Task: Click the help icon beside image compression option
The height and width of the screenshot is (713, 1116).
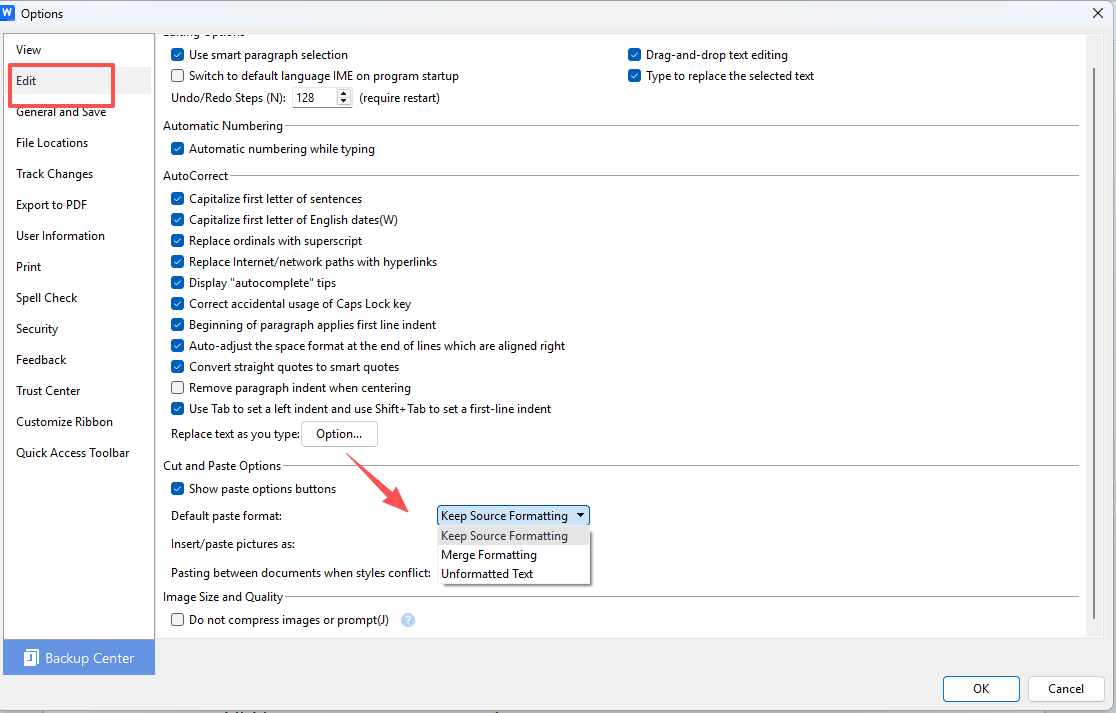Action: tap(408, 620)
